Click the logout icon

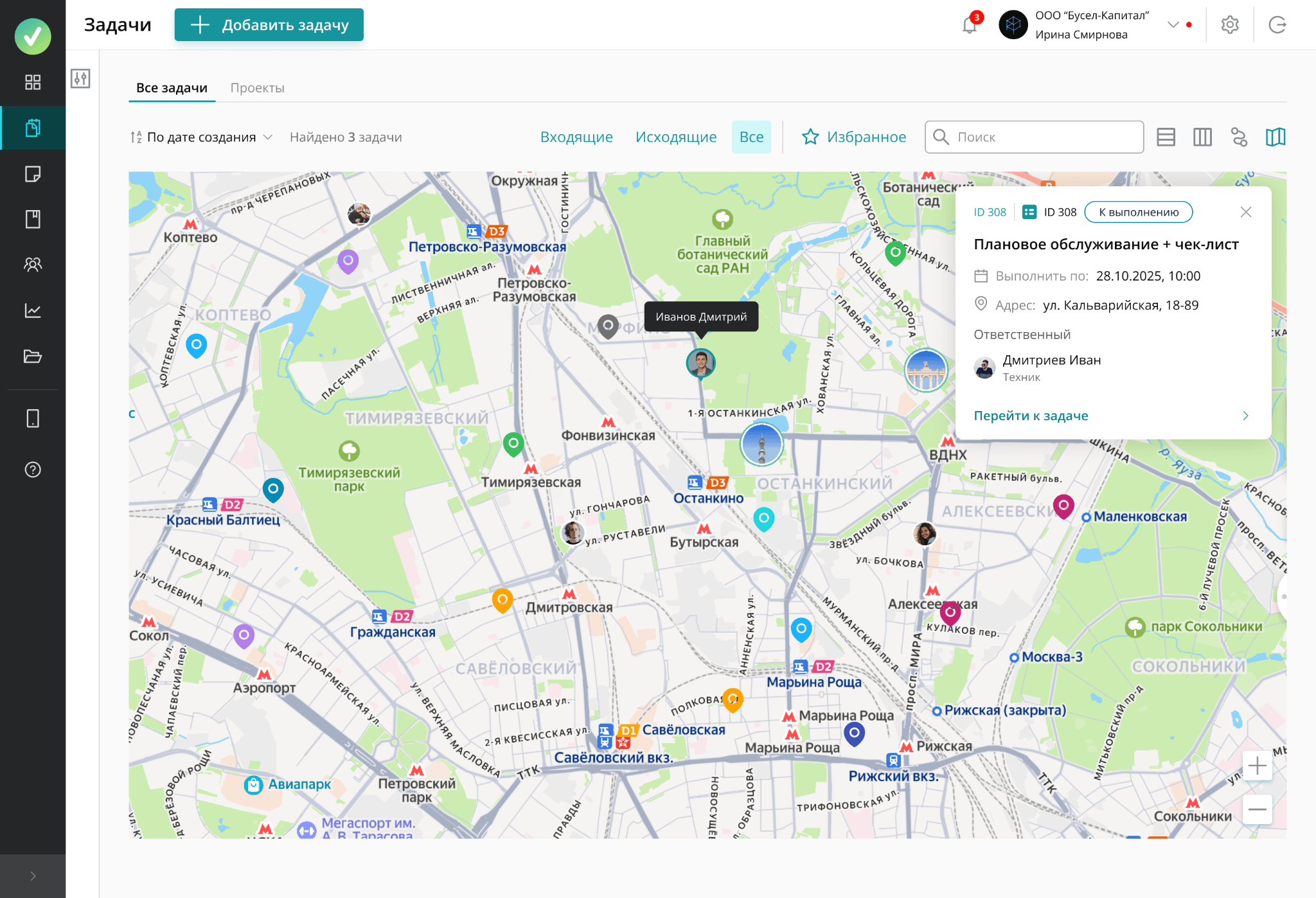coord(1277,25)
